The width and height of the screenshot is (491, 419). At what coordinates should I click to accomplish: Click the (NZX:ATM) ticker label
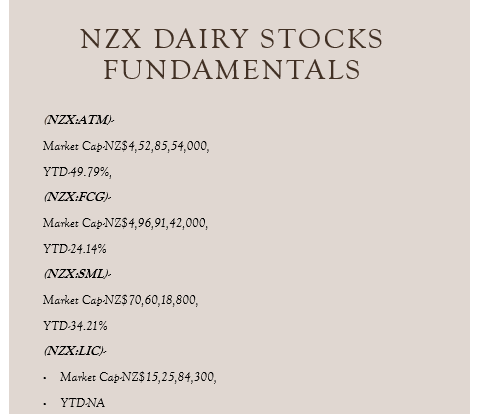coord(79,120)
